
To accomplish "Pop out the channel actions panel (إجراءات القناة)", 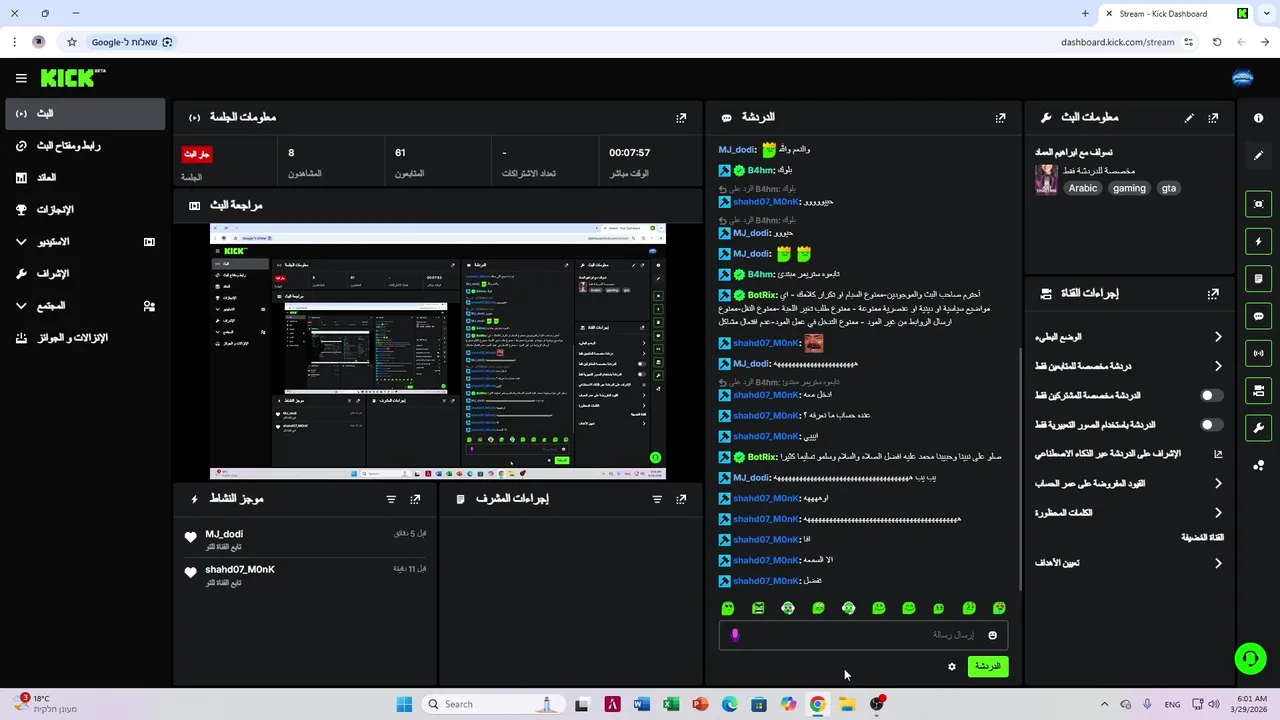I will [x=1213, y=294].
